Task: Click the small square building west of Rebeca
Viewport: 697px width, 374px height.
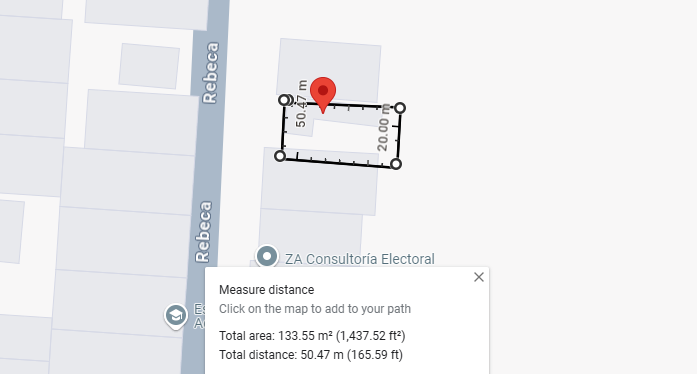Action: 149,66
